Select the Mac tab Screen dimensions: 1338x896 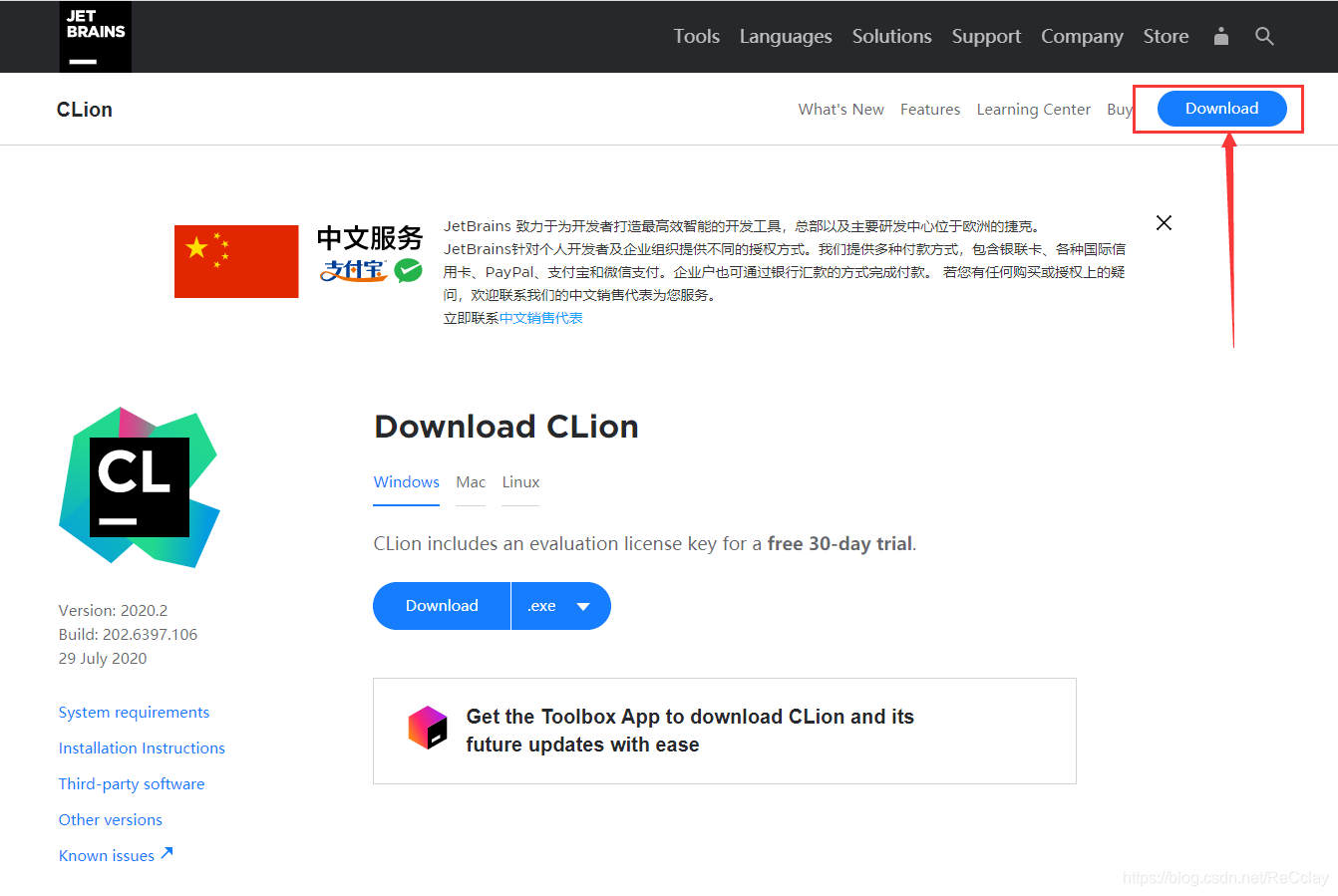pyautogui.click(x=471, y=482)
